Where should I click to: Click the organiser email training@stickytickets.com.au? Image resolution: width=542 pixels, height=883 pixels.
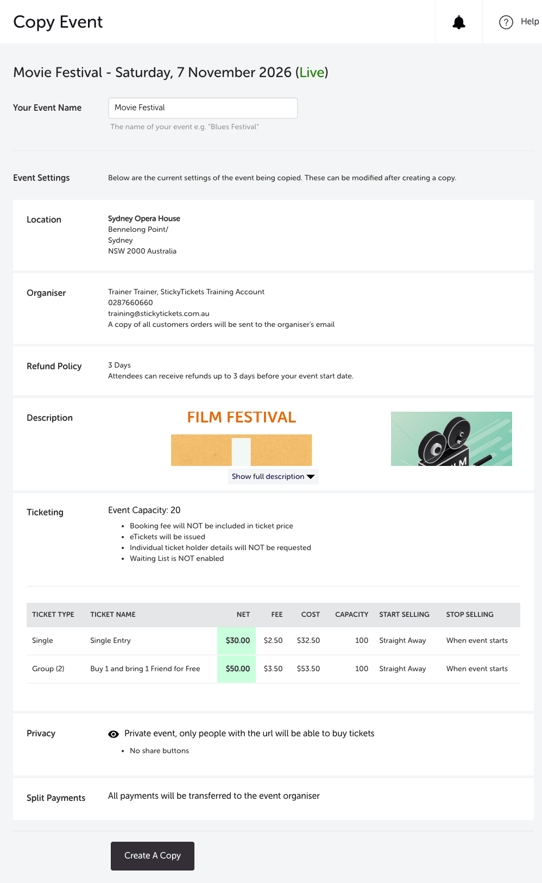tap(158, 313)
